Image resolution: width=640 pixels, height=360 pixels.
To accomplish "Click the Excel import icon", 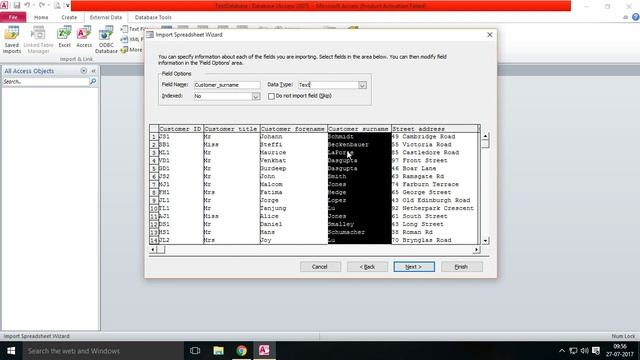I will [x=64, y=38].
